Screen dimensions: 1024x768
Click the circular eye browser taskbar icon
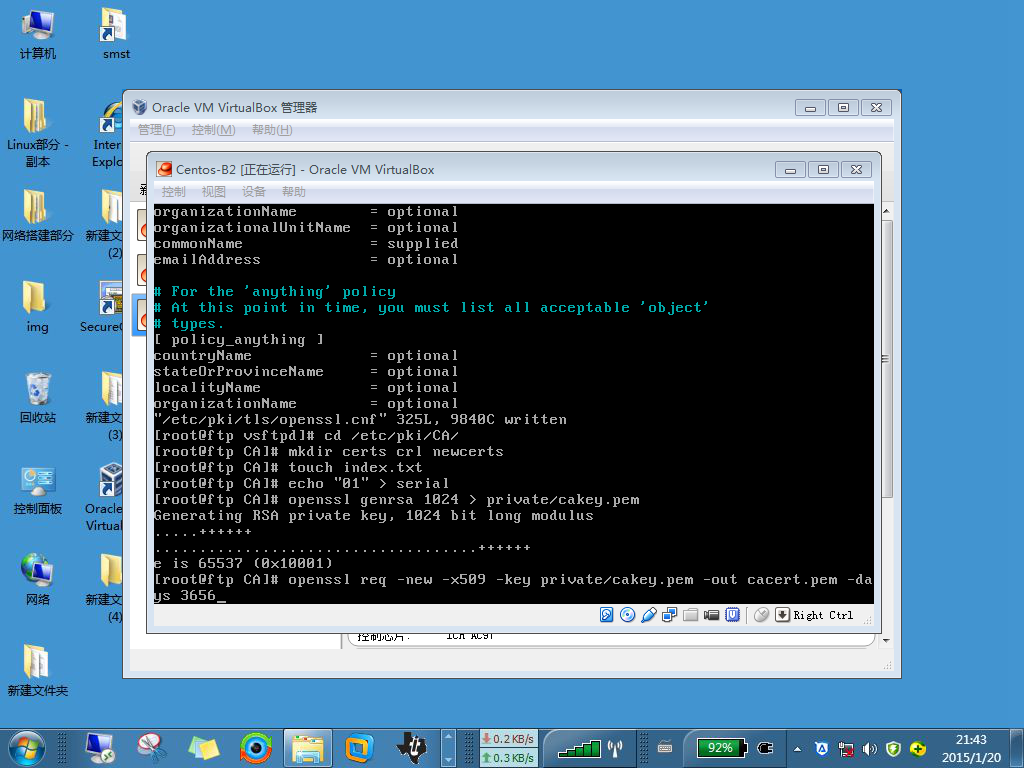(256, 748)
